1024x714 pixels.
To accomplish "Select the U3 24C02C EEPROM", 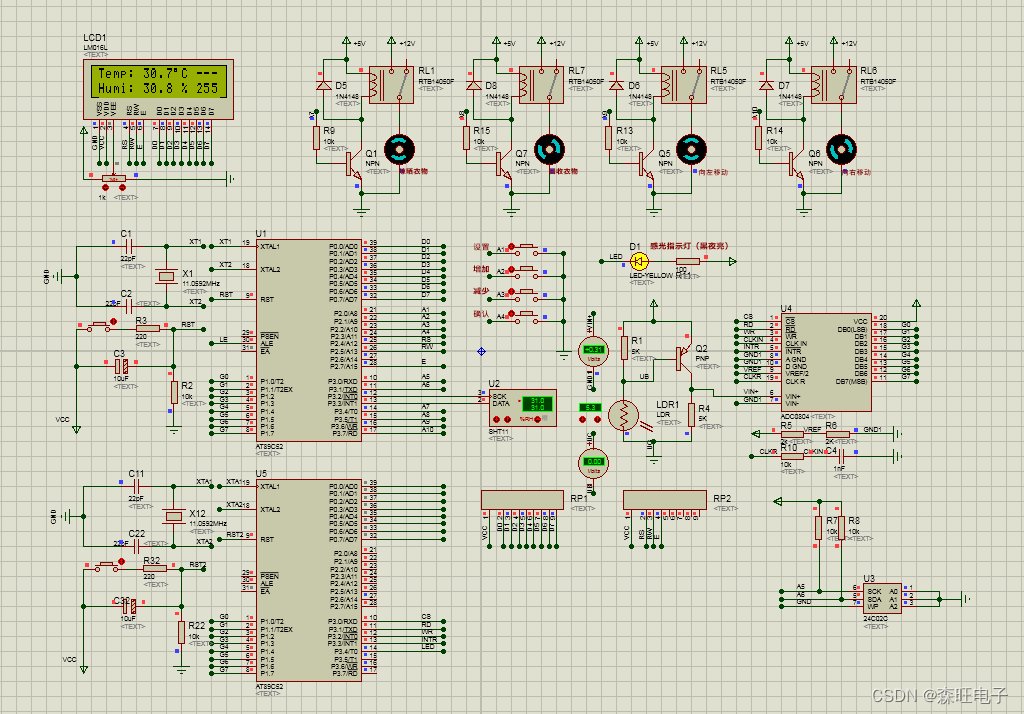I will click(x=882, y=598).
